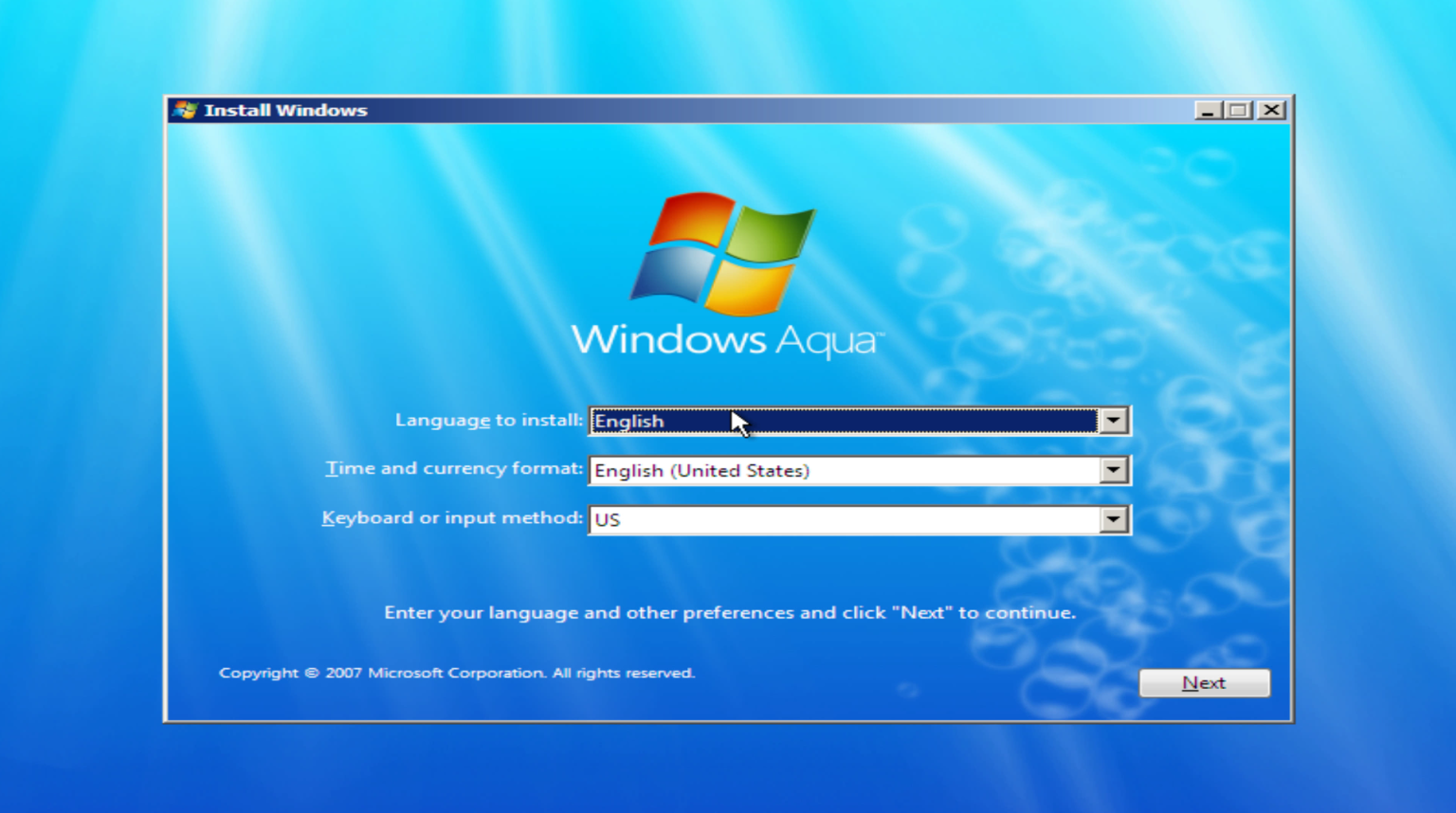Image resolution: width=1456 pixels, height=813 pixels.
Task: Click the Time and currency format label
Action: point(453,467)
